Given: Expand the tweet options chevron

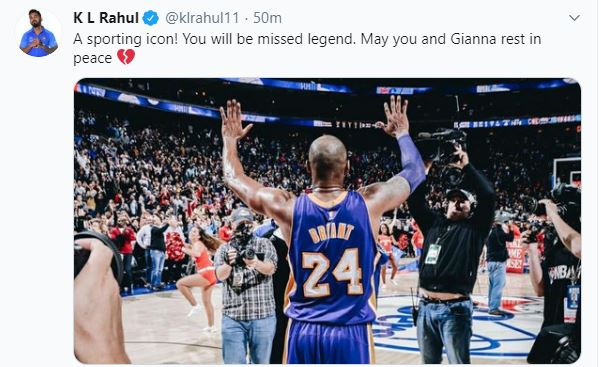Looking at the screenshot, I should pos(574,18).
